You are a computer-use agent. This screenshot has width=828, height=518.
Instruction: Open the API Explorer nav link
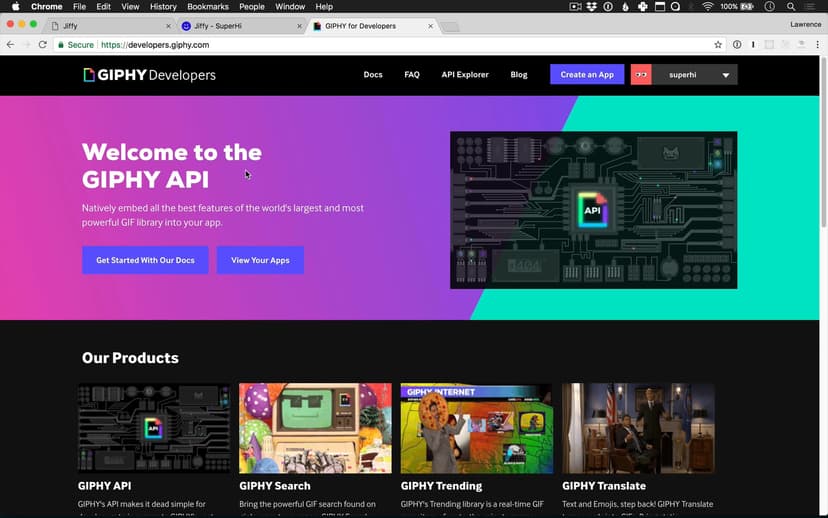(x=465, y=75)
